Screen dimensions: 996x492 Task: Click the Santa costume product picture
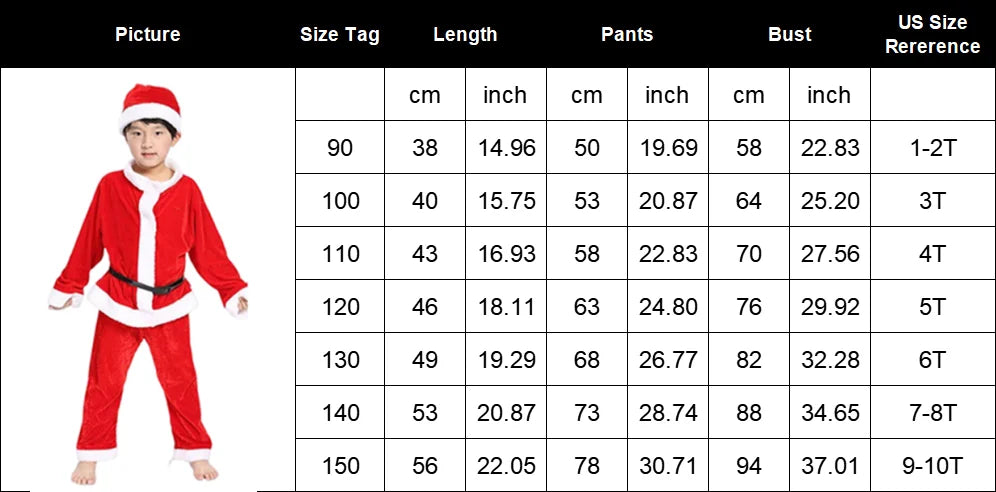pyautogui.click(x=148, y=283)
